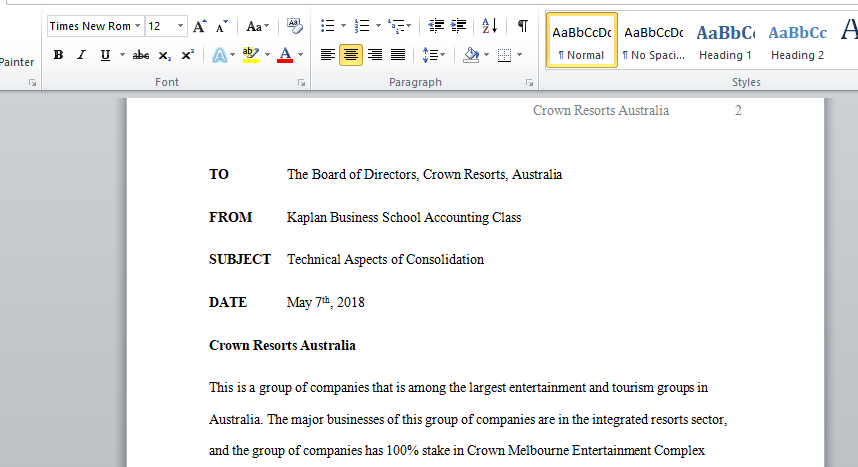
Task: Click the Crown Resorts Australia page header
Action: 601,111
